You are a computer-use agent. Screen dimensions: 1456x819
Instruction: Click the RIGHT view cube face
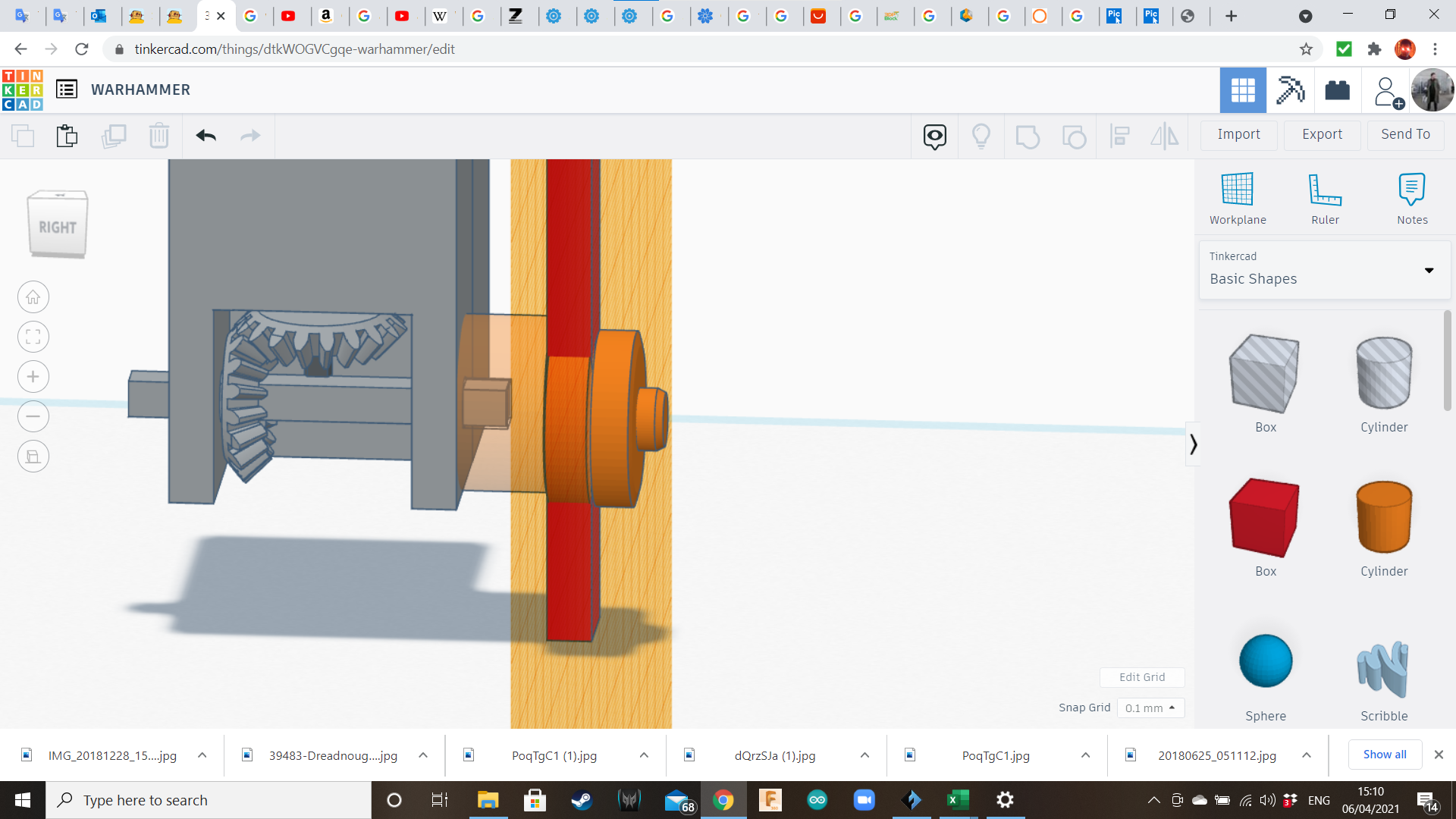(58, 227)
